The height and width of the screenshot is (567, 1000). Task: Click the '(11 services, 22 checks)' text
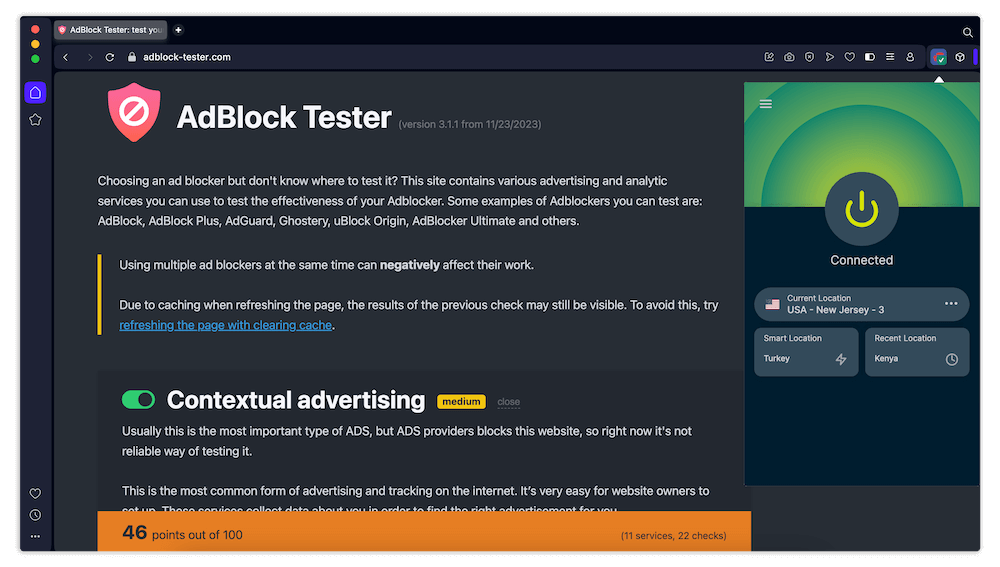click(x=673, y=536)
